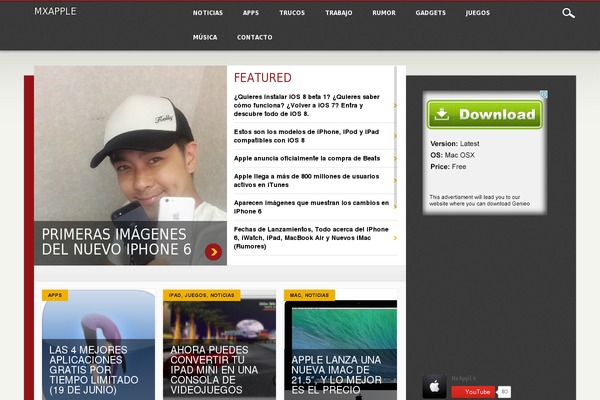Click the FEATURED section heading

[262, 78]
